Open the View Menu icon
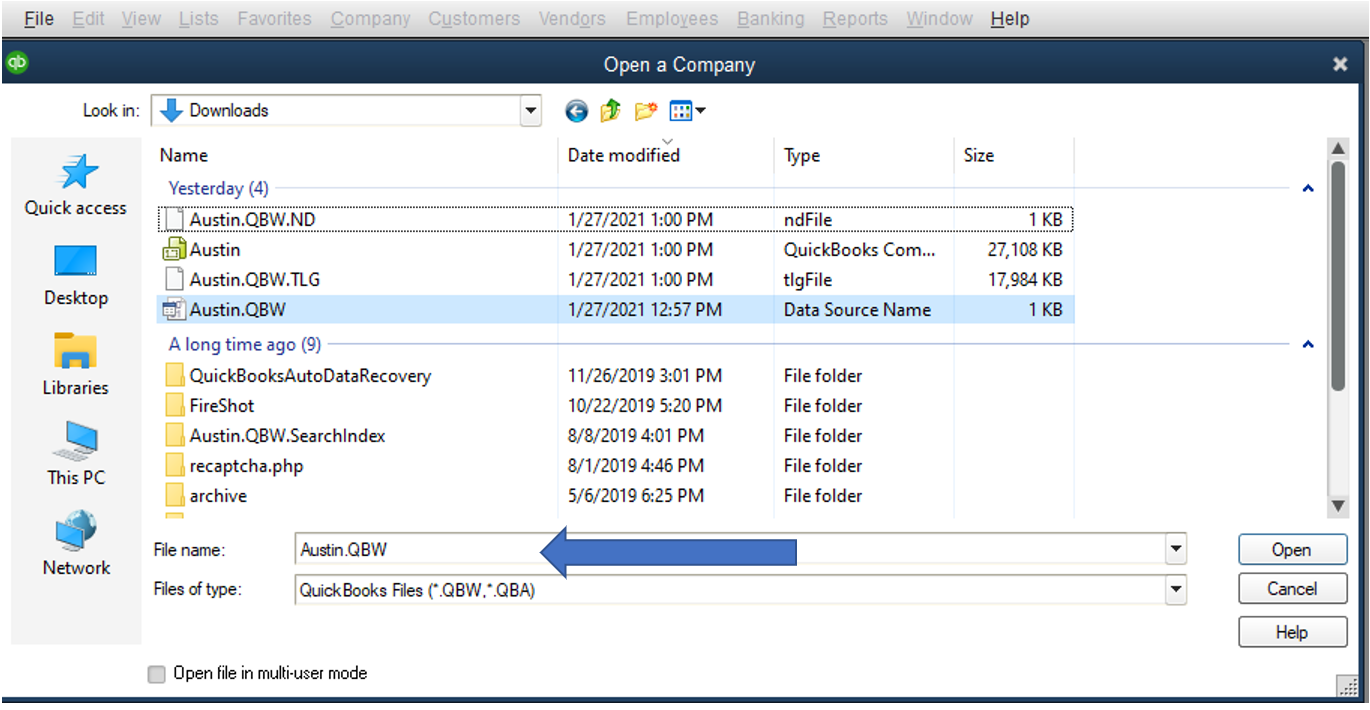This screenshot has height=710, width=1370. [x=681, y=111]
